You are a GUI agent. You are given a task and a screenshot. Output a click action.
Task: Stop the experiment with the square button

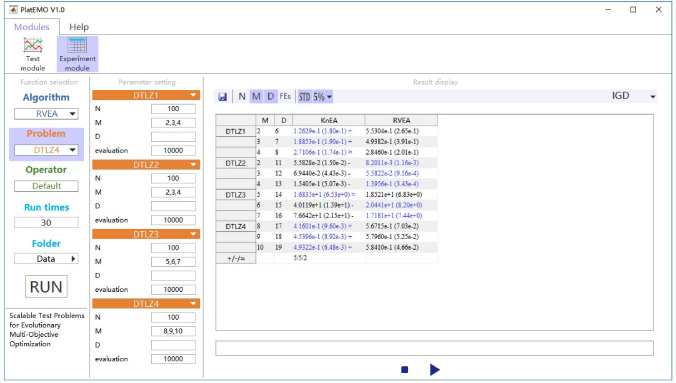(404, 370)
